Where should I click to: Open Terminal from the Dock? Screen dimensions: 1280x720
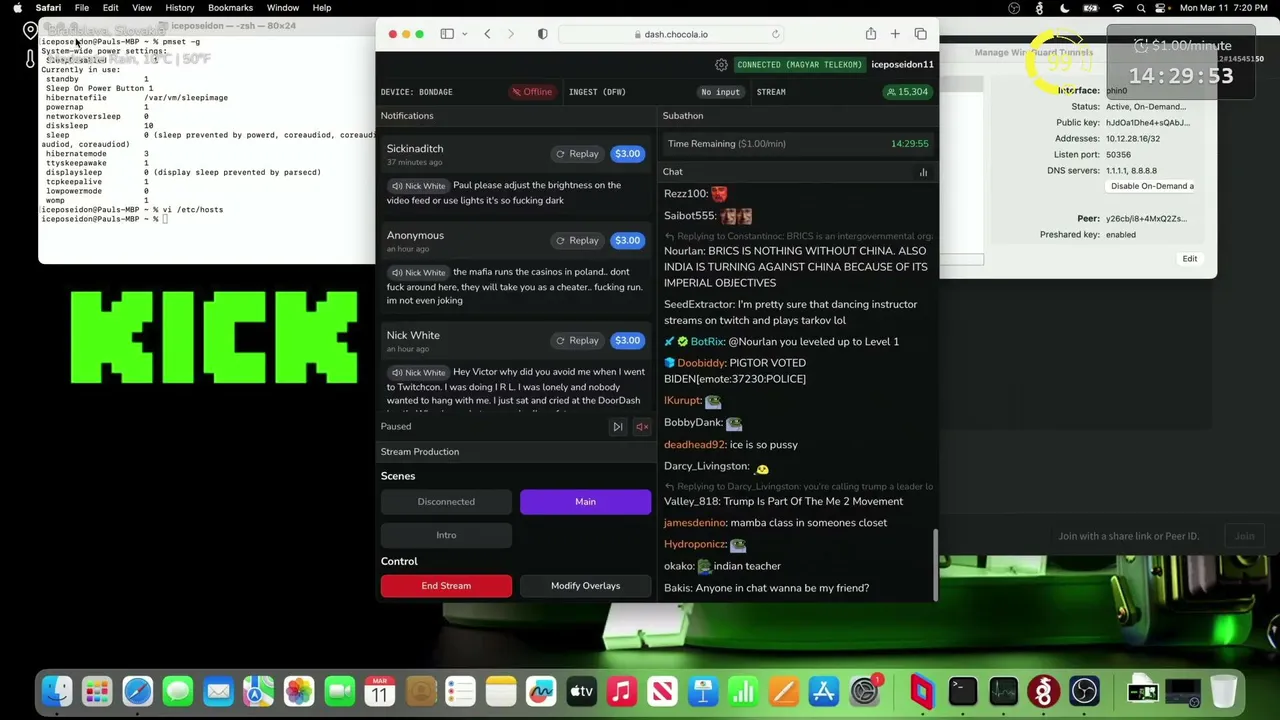pyautogui.click(x=962, y=691)
